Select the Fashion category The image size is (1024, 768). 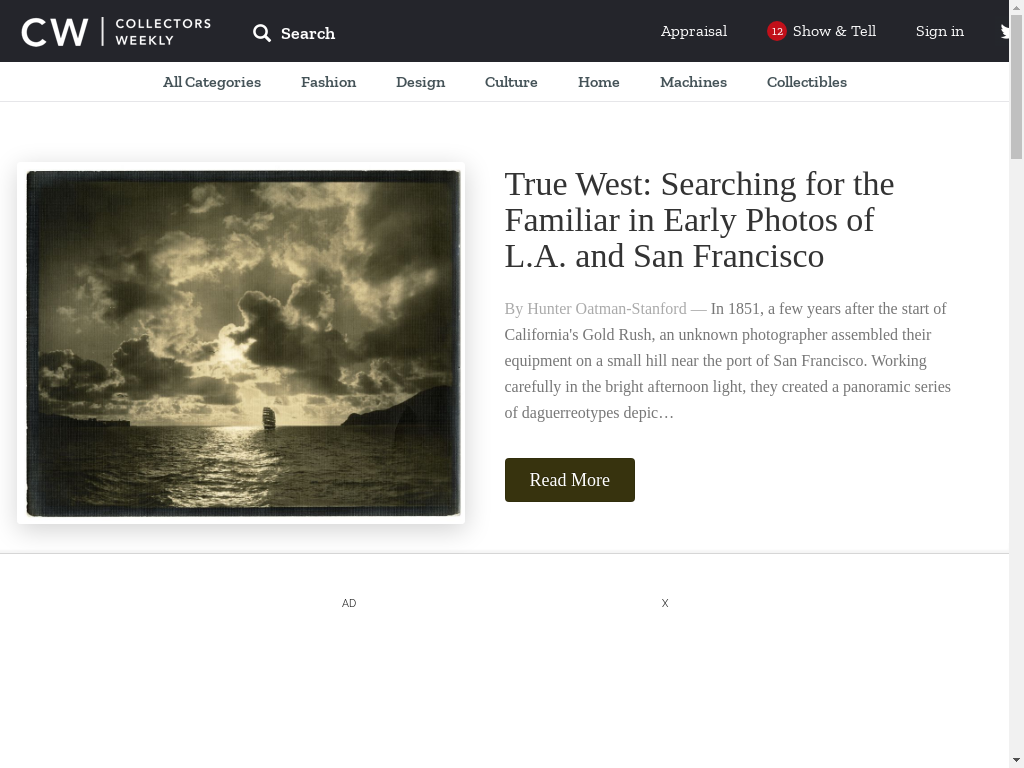(x=328, y=82)
